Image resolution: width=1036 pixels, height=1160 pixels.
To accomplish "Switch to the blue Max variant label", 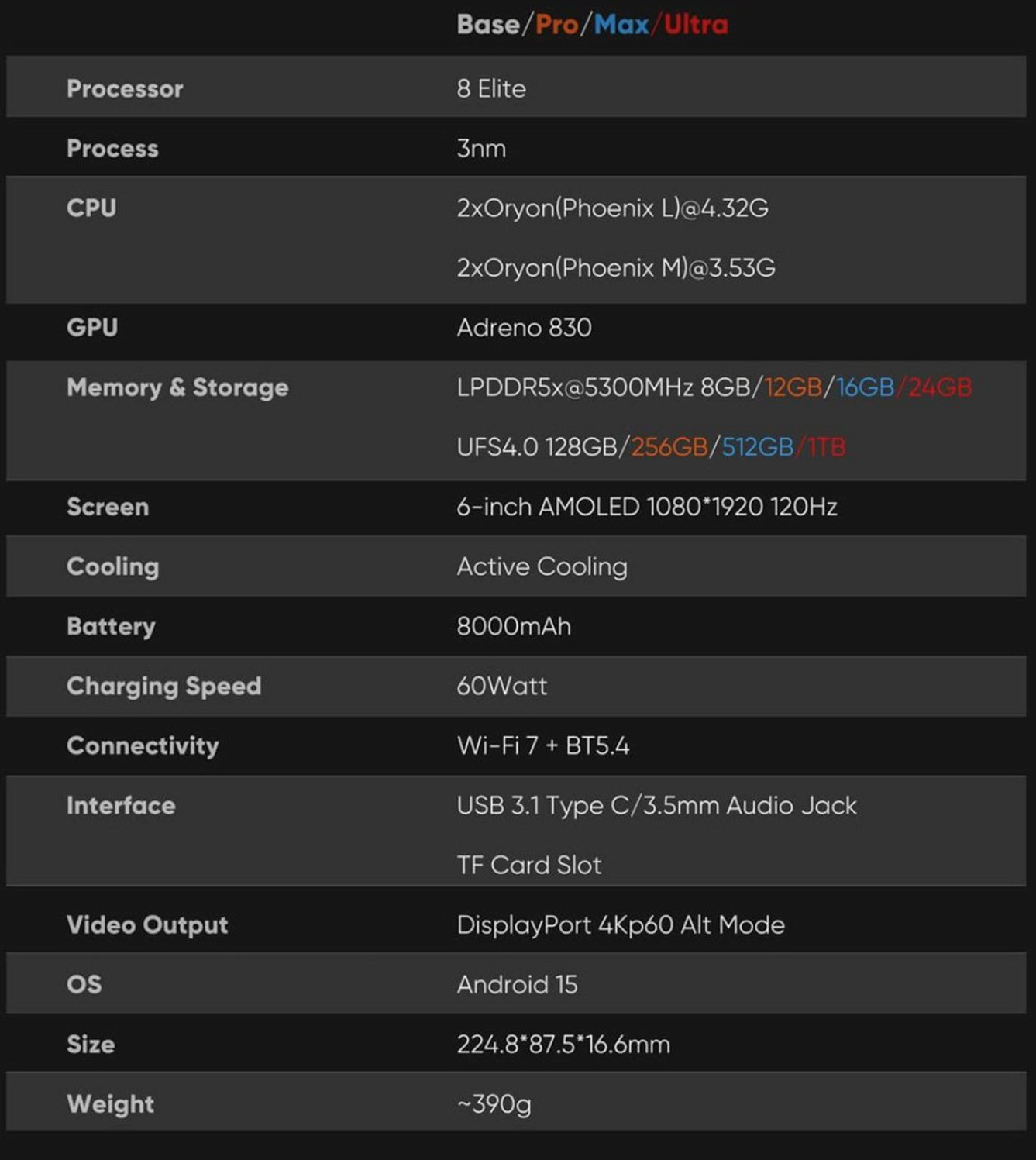I will point(621,25).
